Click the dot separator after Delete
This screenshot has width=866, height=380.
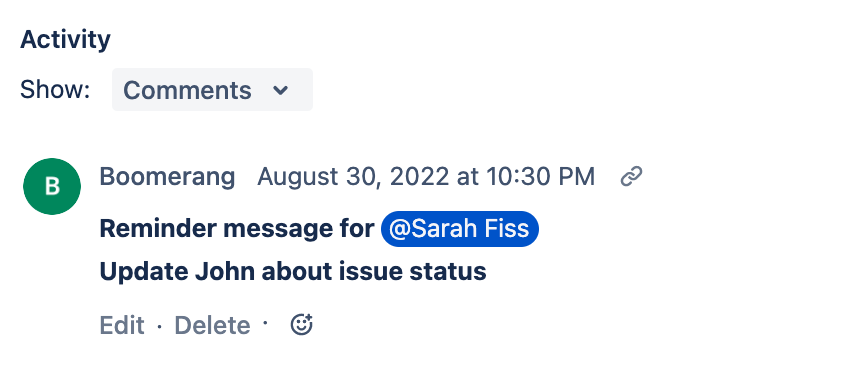click(265, 321)
